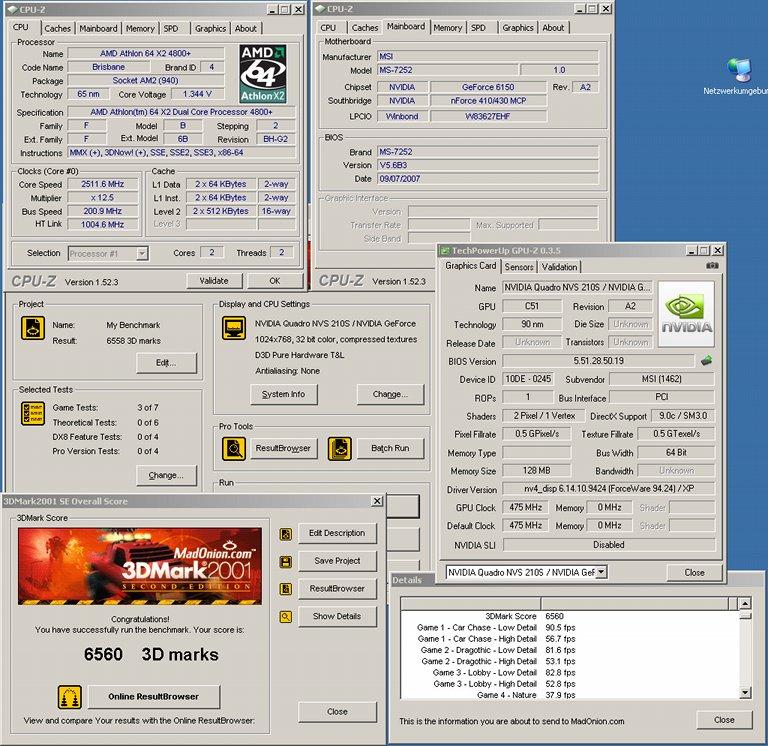Switch to Sensors tab in GPU-Z
768x746 pixels.
tap(519, 267)
